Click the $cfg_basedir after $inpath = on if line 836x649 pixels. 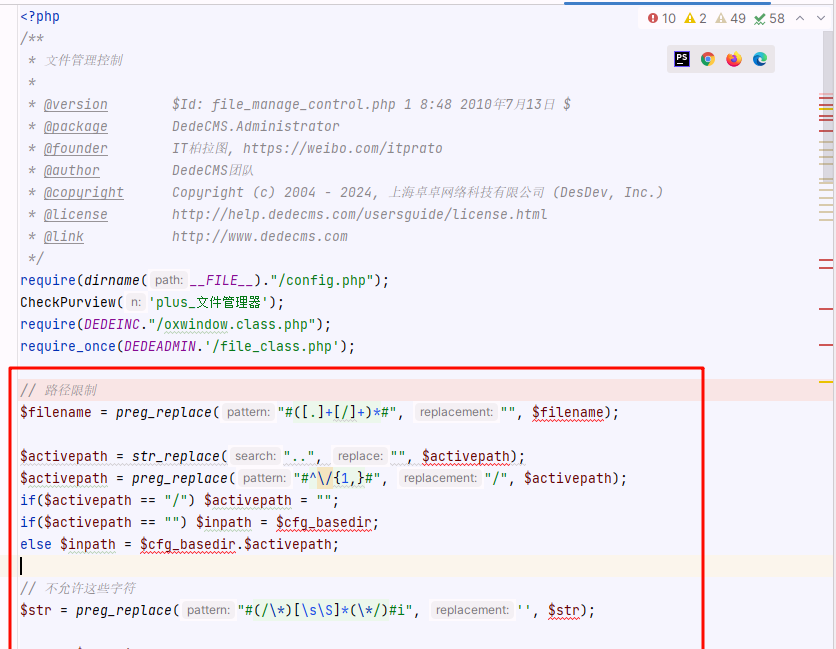[324, 522]
